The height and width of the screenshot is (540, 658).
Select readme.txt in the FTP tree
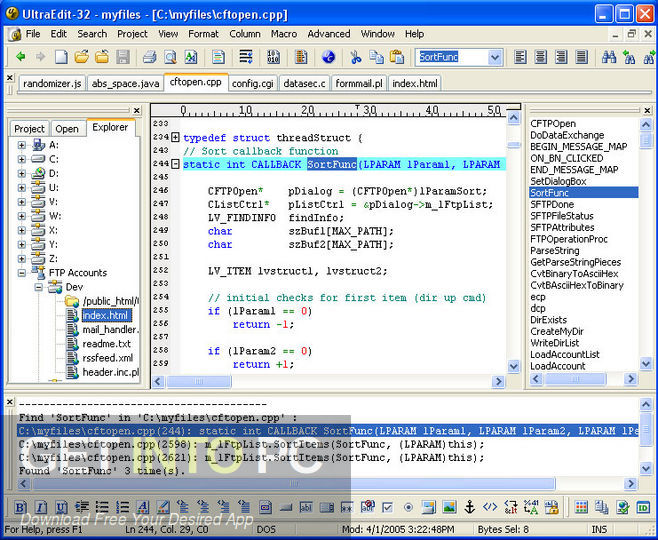[107, 344]
